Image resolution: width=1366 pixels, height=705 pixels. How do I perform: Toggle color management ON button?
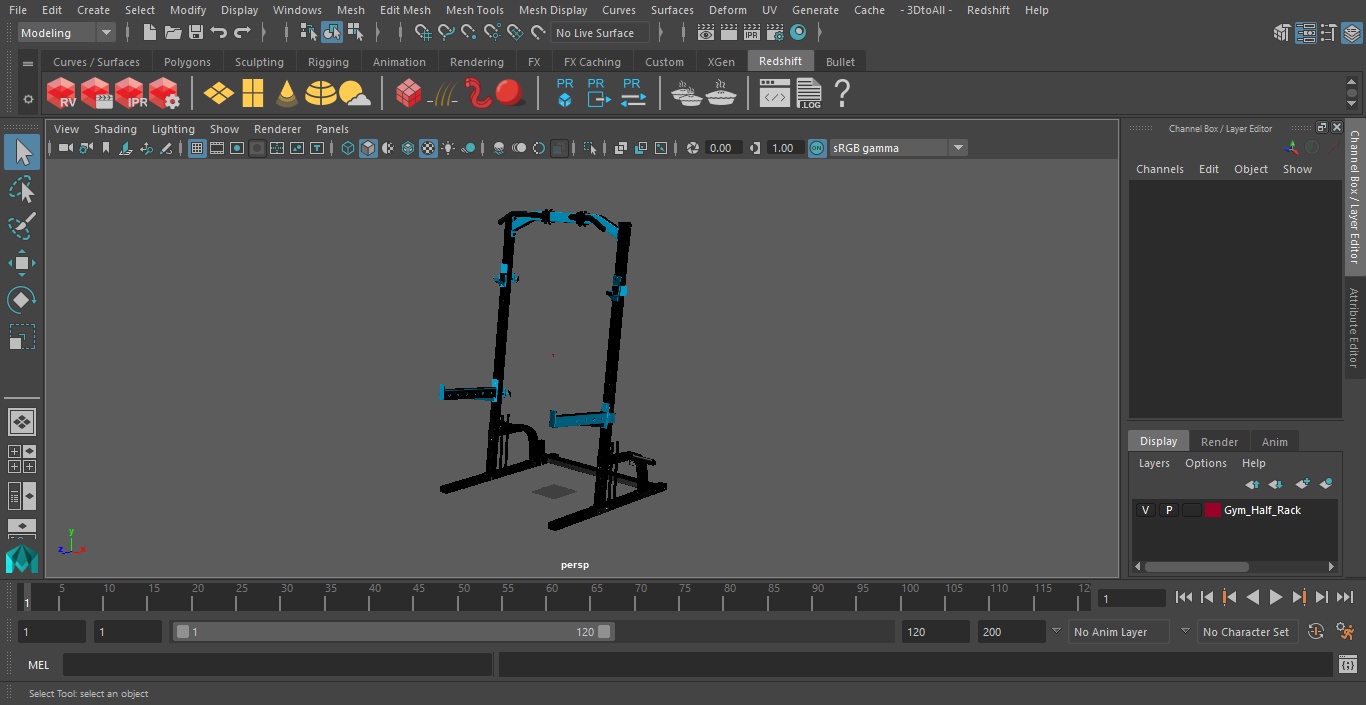click(x=817, y=148)
